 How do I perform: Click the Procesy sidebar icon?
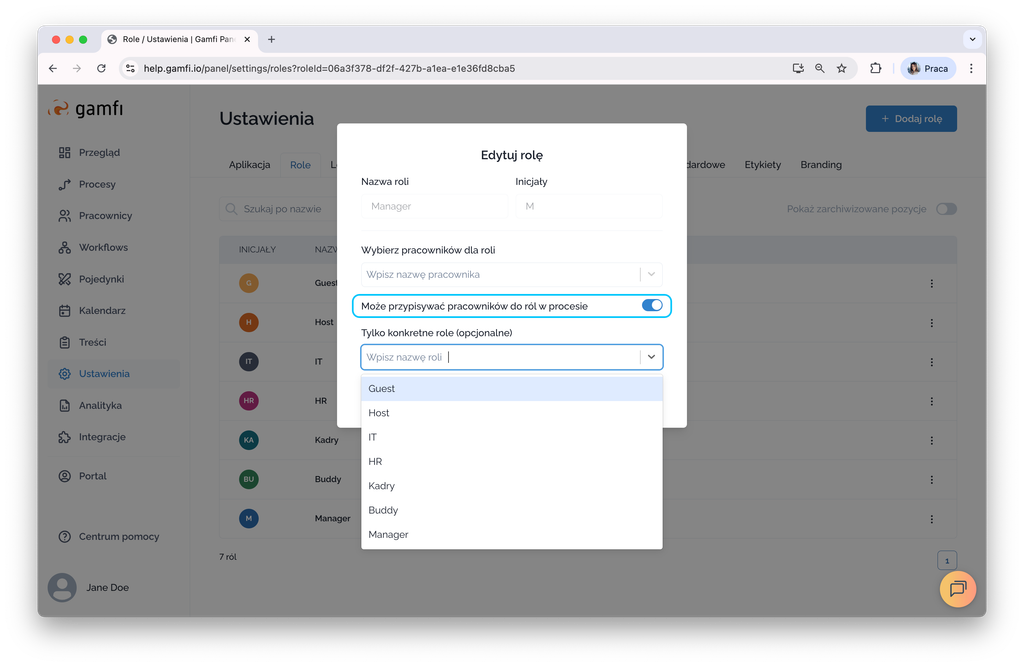coord(65,184)
